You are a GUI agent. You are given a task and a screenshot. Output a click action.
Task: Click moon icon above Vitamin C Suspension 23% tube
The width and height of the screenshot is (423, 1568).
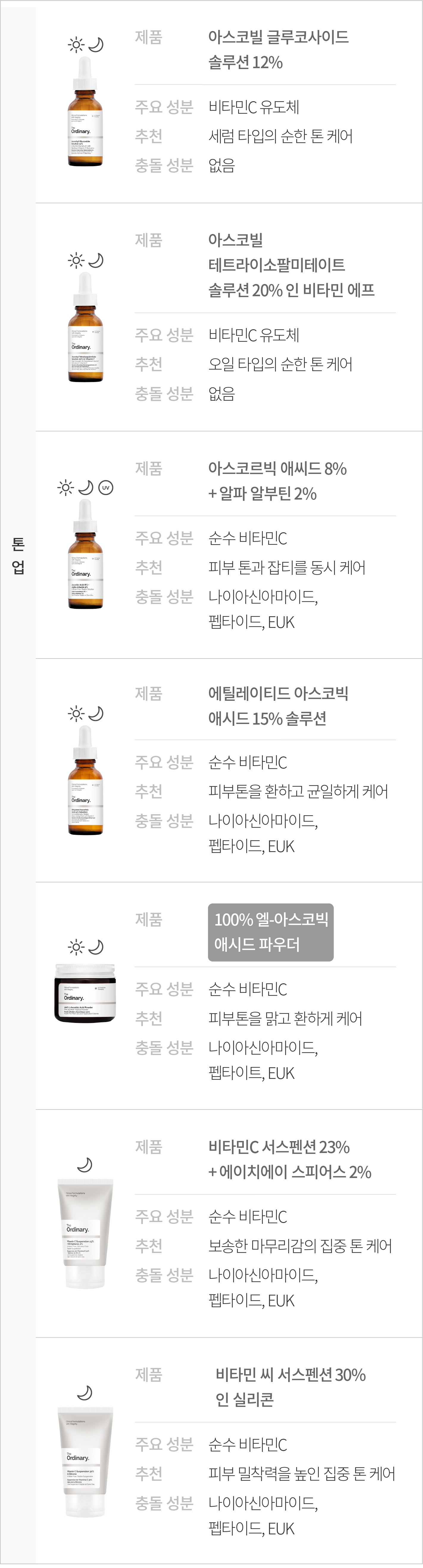pyautogui.click(x=85, y=1164)
